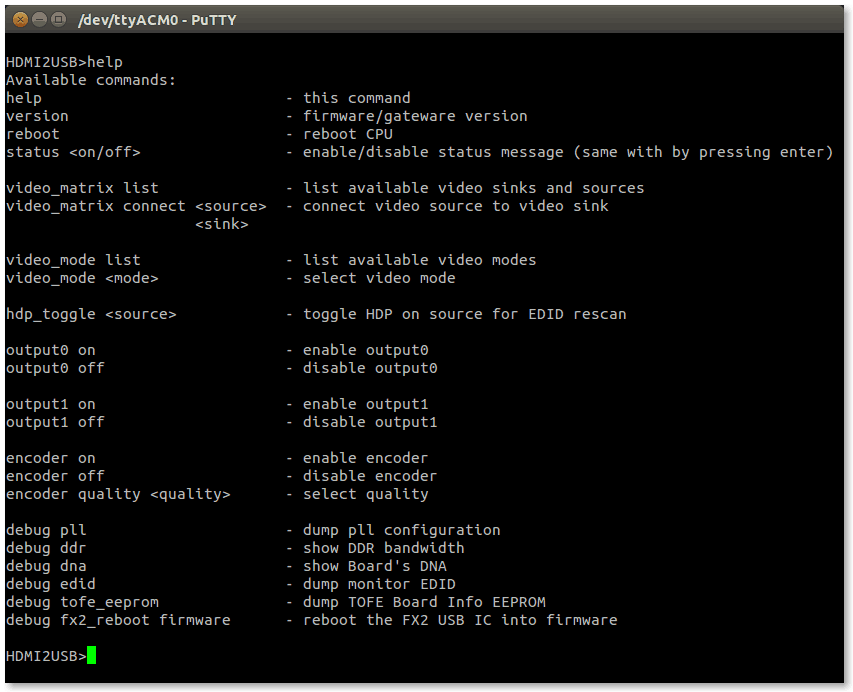Click the 'dump TOFE Board Info EEPROM' description

point(424,602)
